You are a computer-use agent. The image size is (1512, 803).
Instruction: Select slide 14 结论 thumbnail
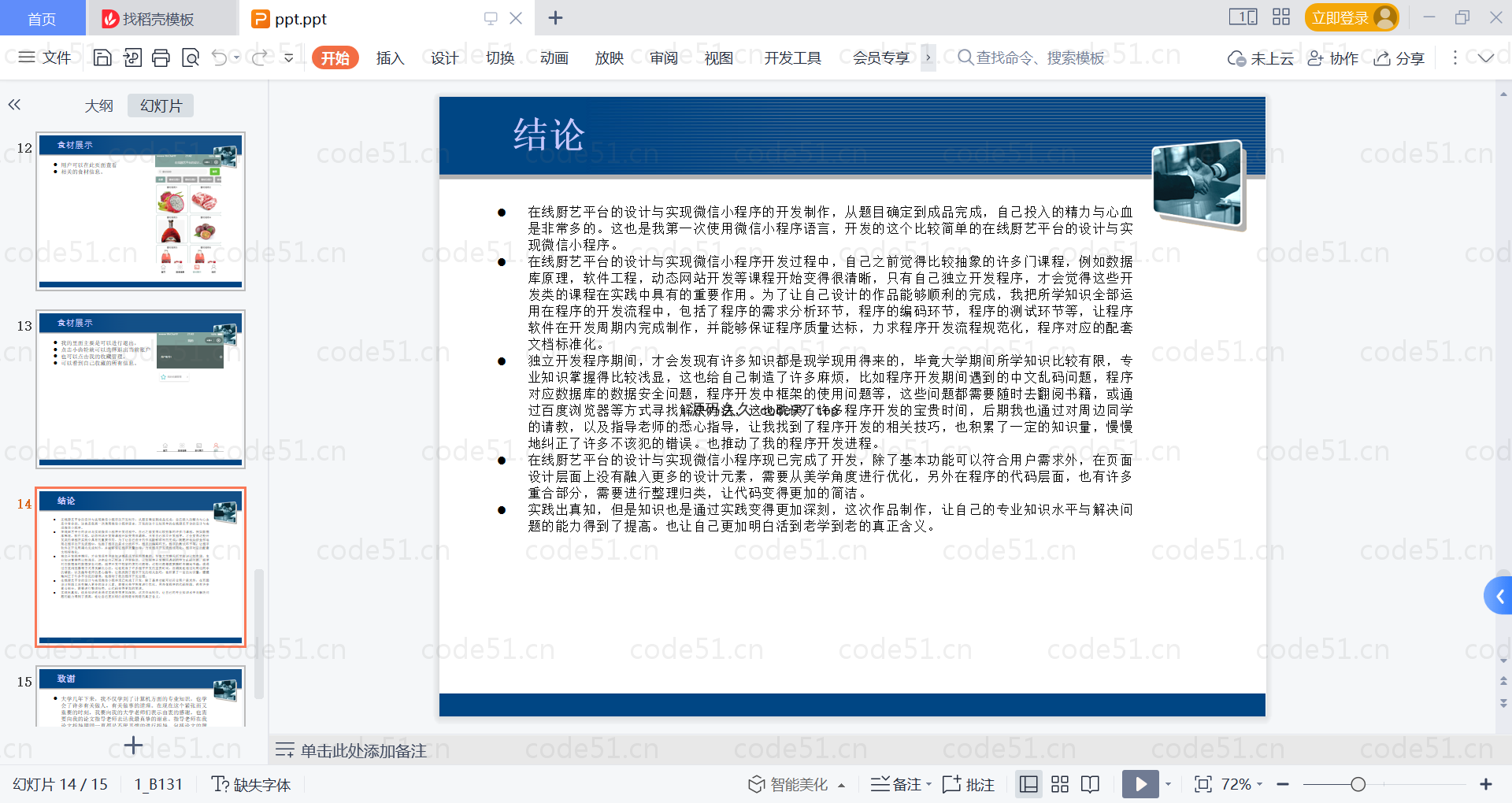(x=140, y=567)
